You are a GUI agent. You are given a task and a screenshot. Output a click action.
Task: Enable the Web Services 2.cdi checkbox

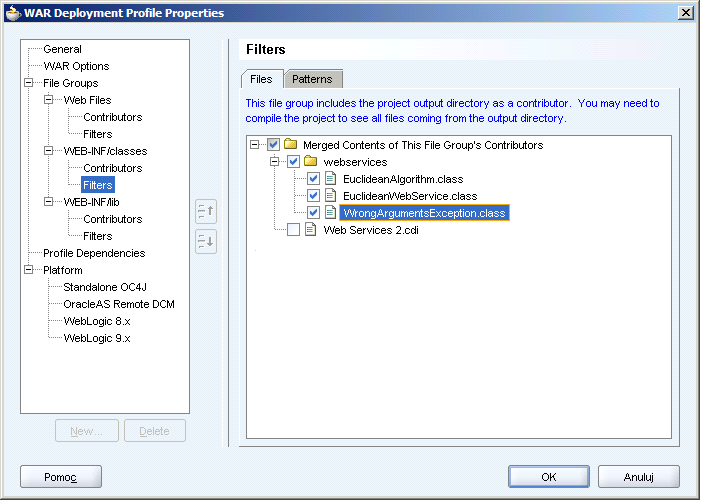pyautogui.click(x=293, y=230)
